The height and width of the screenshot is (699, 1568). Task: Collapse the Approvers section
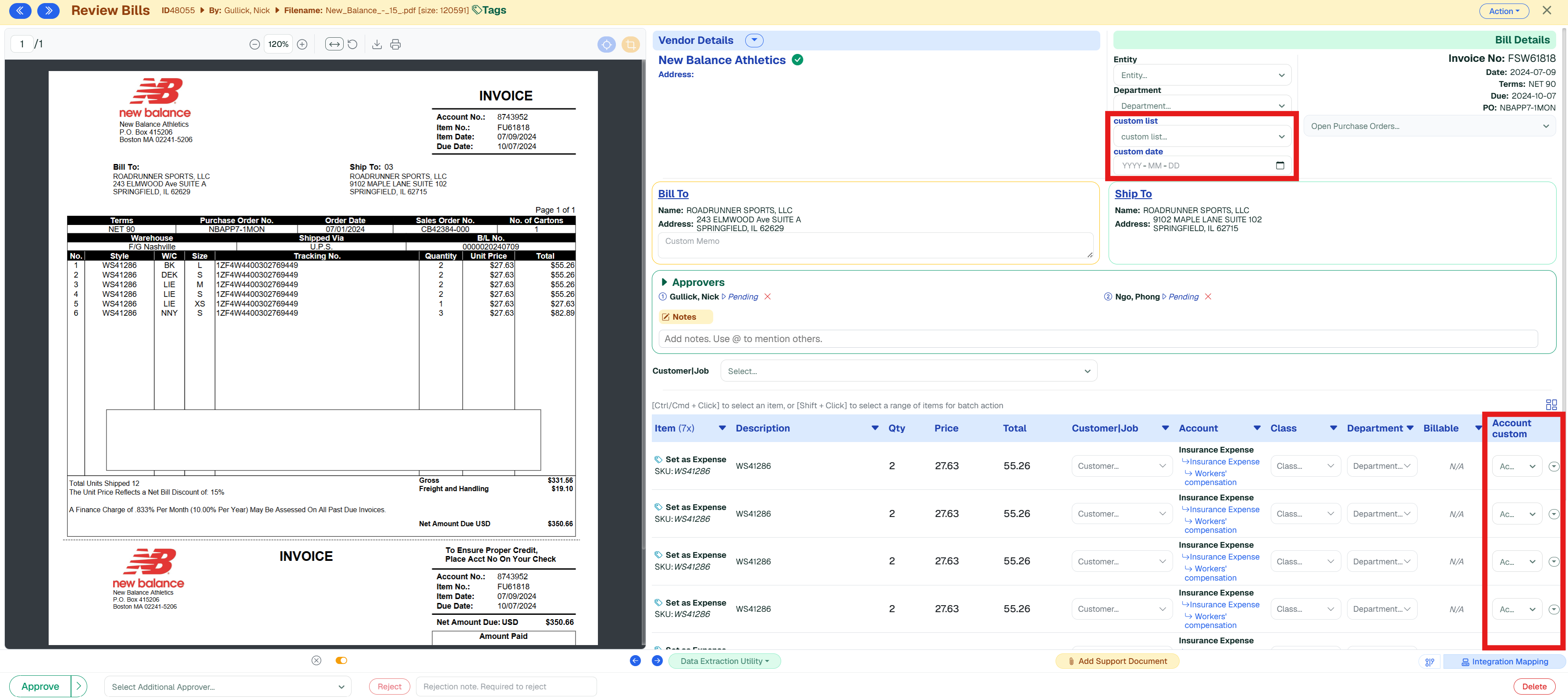(x=664, y=282)
